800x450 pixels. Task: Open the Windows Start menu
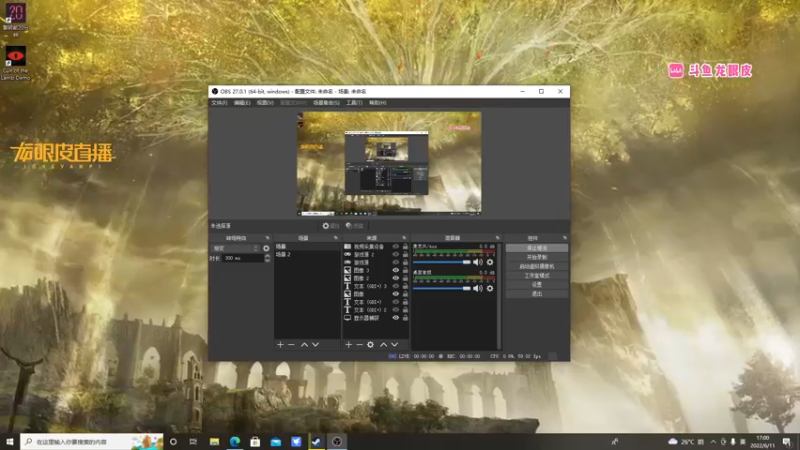pos(10,442)
